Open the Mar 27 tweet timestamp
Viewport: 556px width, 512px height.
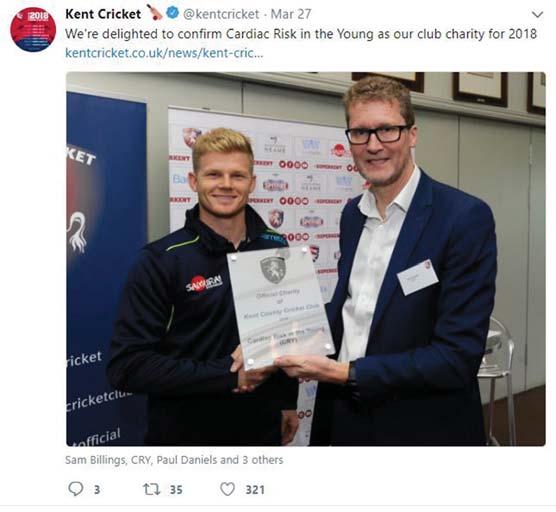click(291, 14)
